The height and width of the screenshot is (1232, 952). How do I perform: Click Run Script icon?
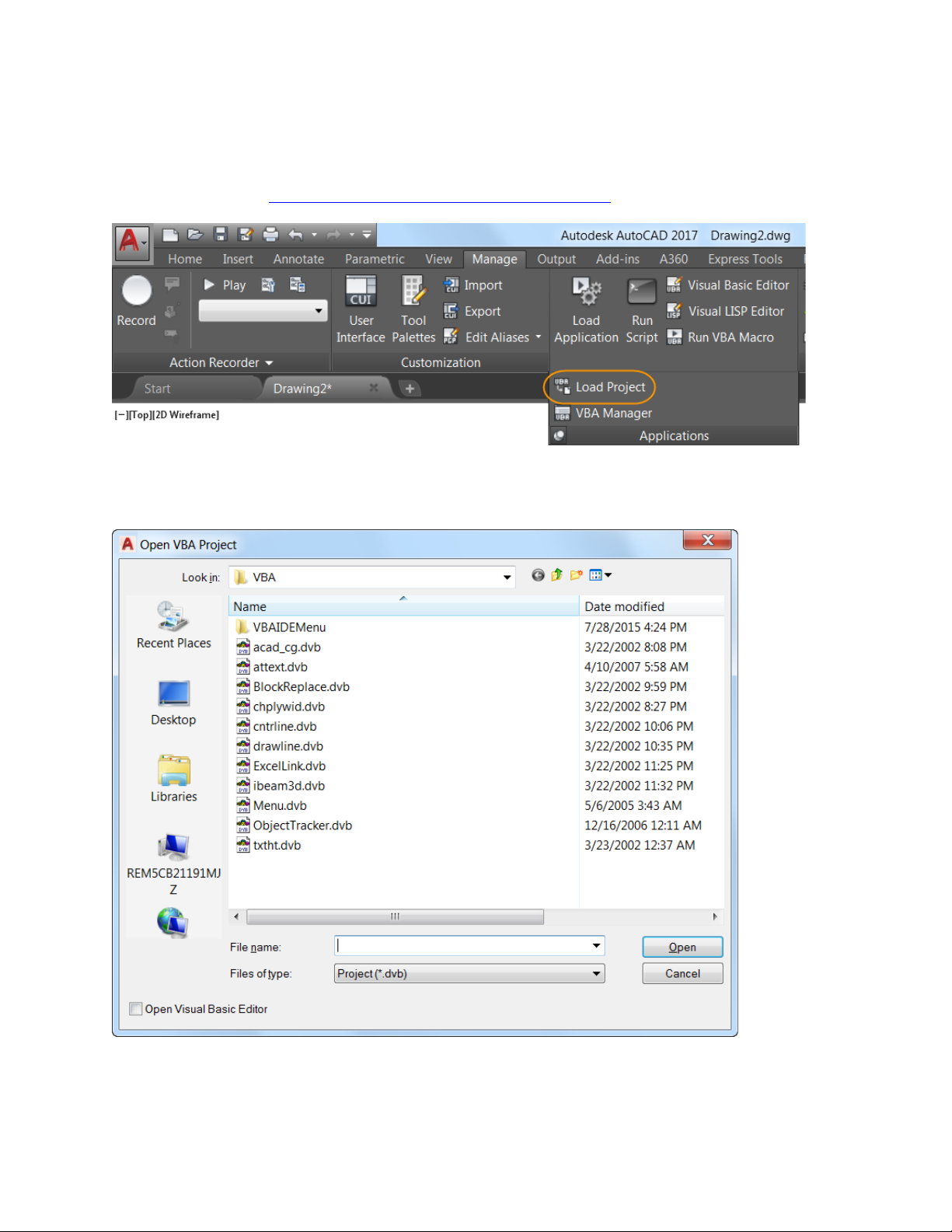click(642, 309)
